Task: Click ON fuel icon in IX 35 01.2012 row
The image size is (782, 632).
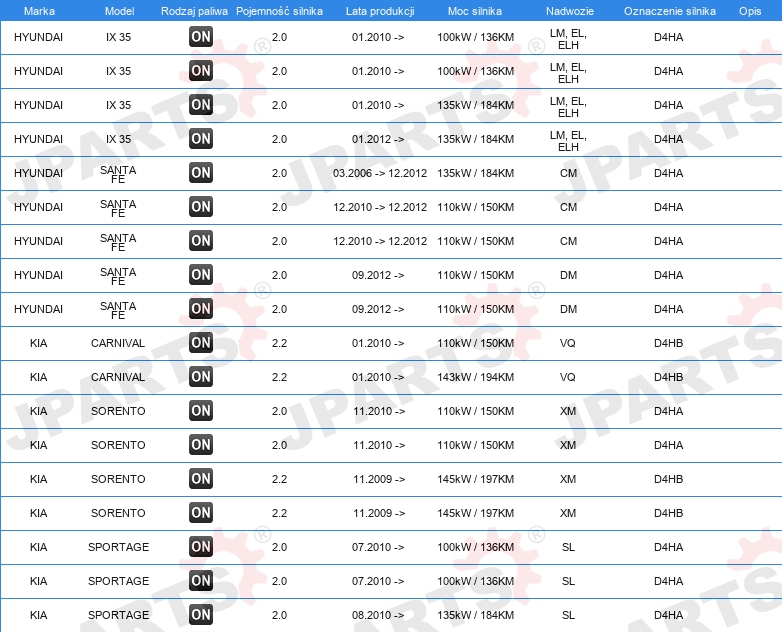Action: (201, 139)
